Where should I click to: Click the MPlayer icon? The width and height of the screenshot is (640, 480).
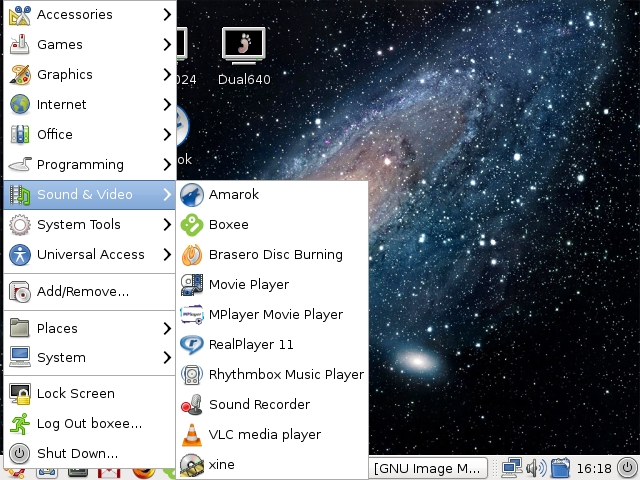[x=192, y=315]
